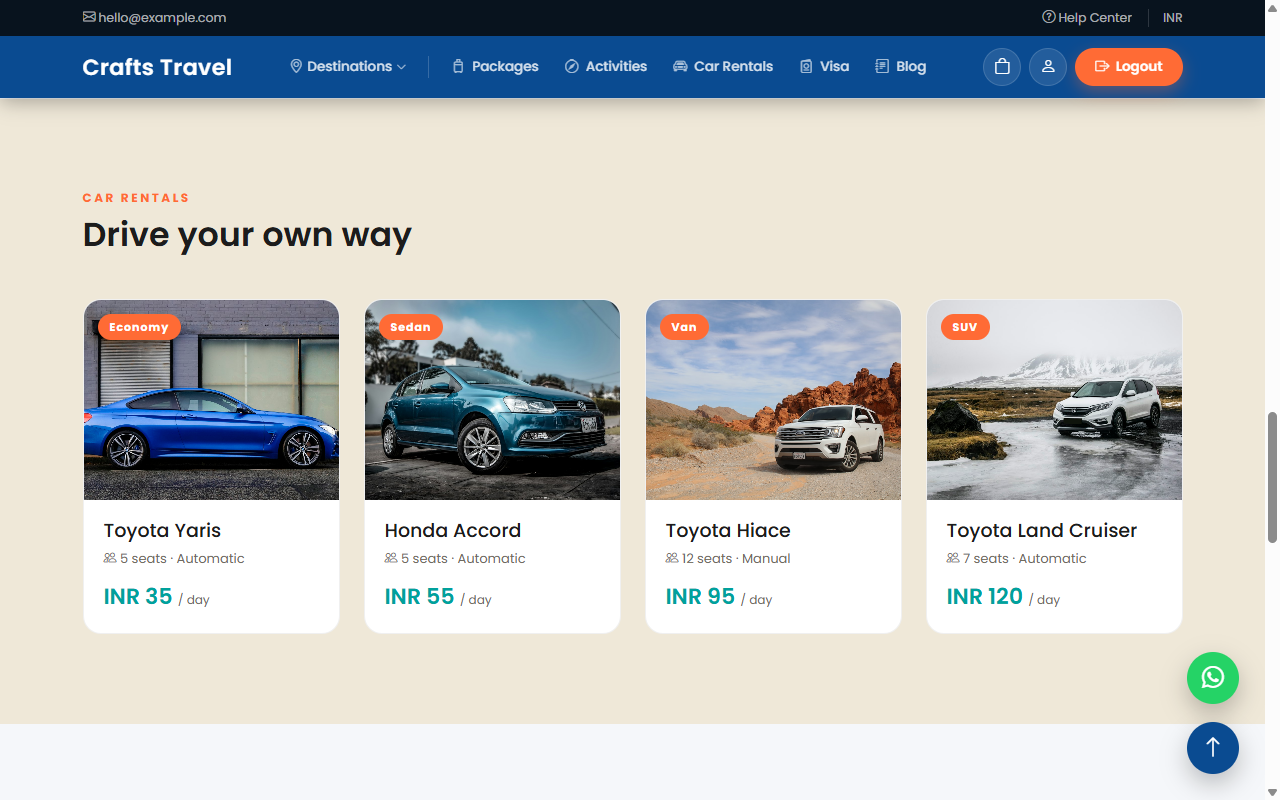Click the blue Toyota Yaris photo
Viewport: 1280px width, 800px height.
click(211, 400)
